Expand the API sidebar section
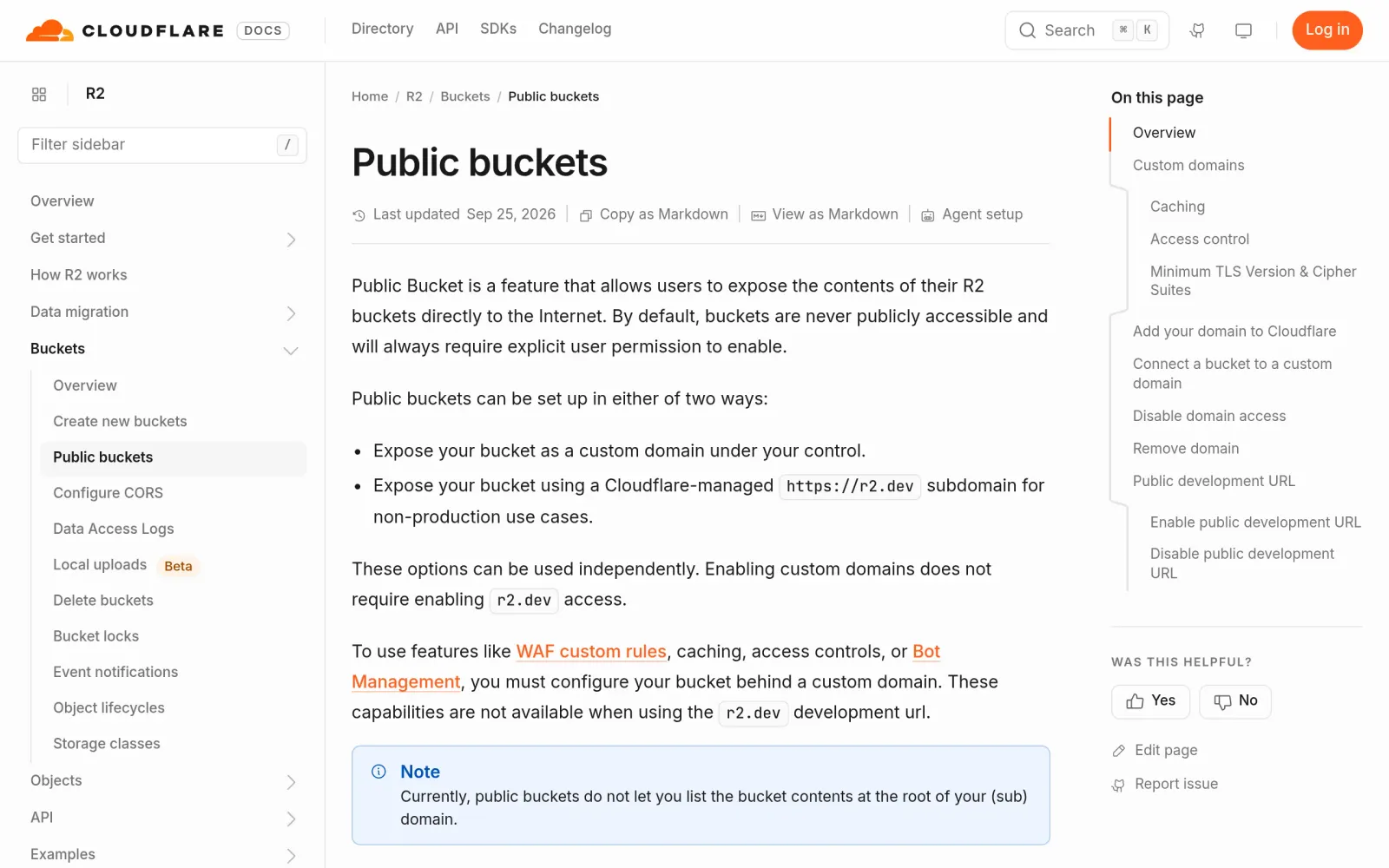1389x868 pixels. click(292, 819)
